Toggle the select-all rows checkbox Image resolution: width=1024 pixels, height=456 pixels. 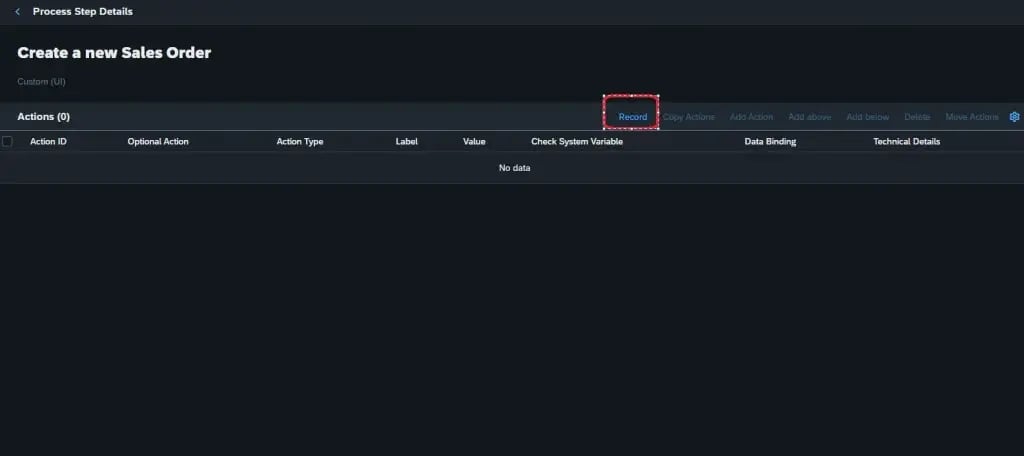coord(8,142)
